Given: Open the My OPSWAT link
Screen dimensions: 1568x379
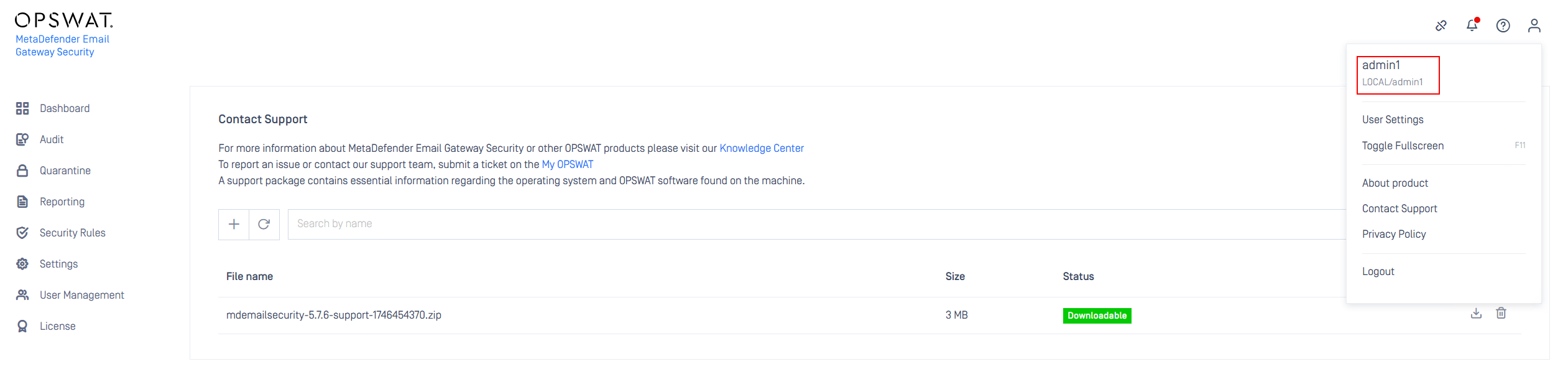Looking at the screenshot, I should click(568, 164).
